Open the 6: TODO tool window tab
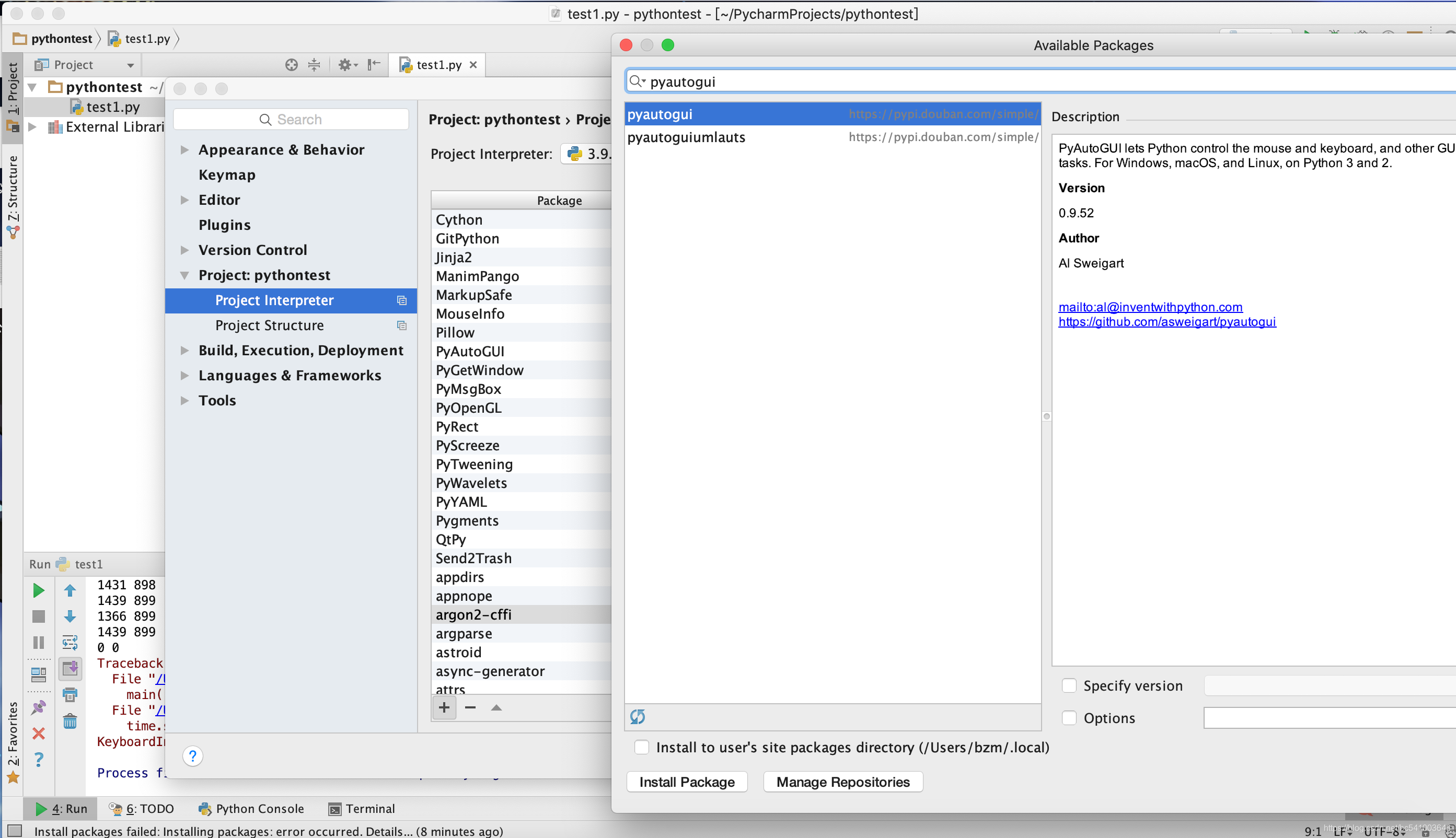 point(141,809)
